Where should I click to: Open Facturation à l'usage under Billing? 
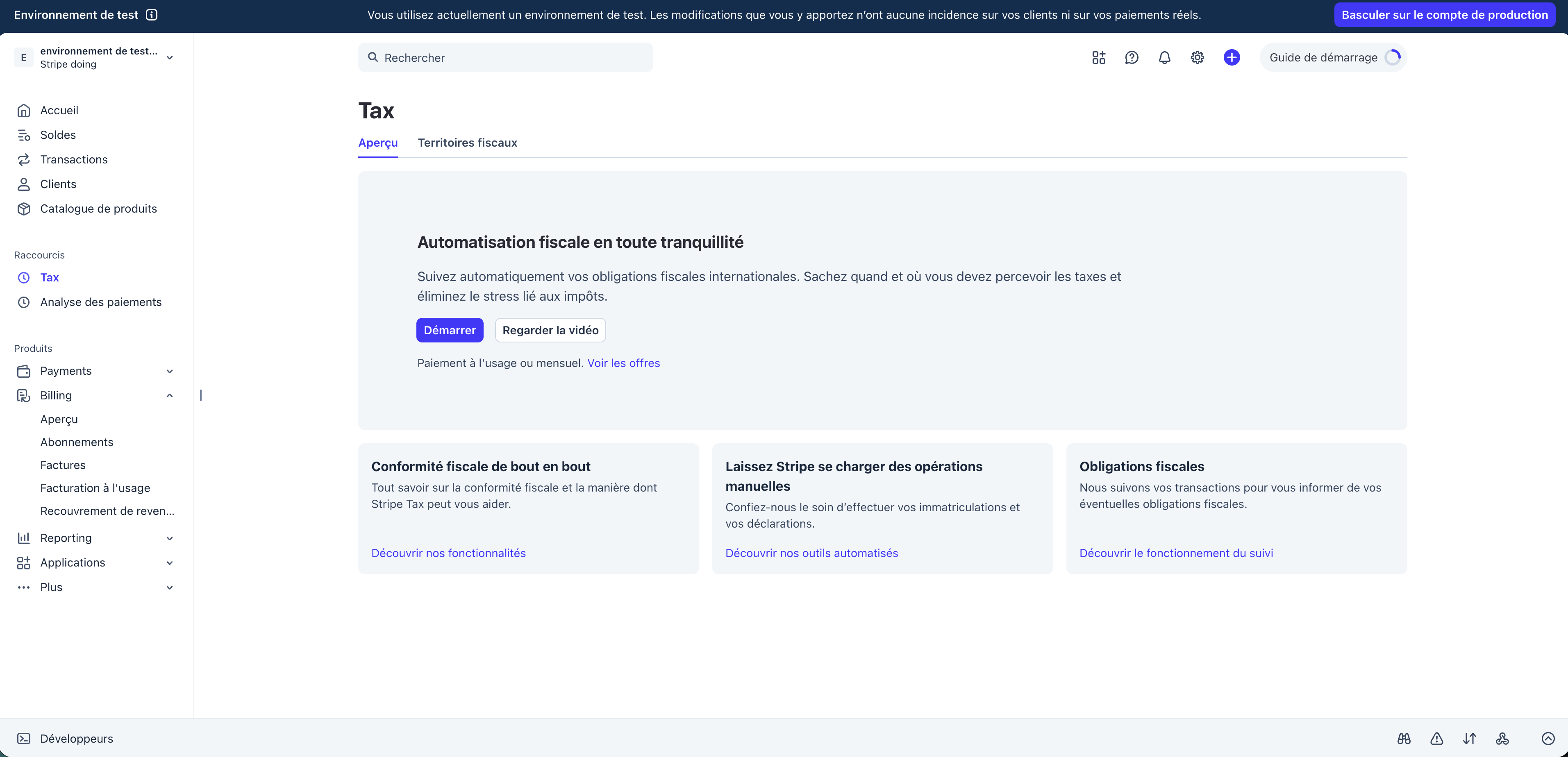[x=95, y=488]
